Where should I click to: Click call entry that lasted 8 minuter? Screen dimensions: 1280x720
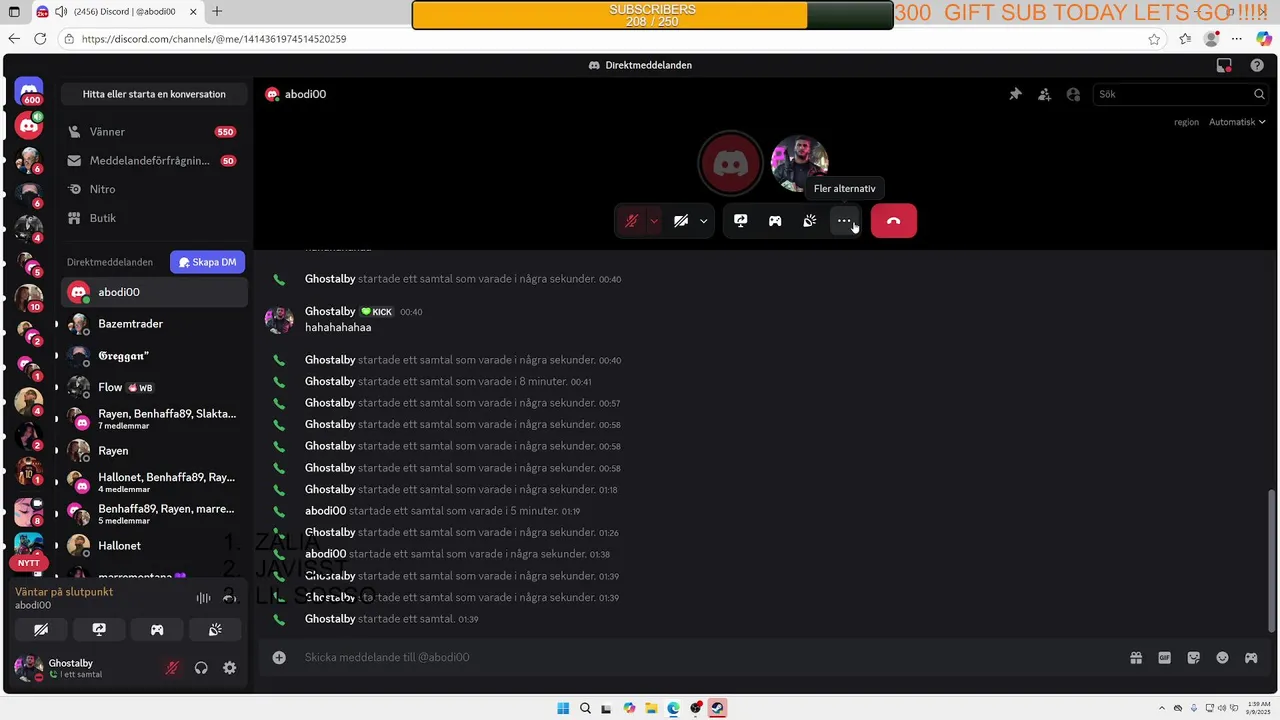point(449,382)
